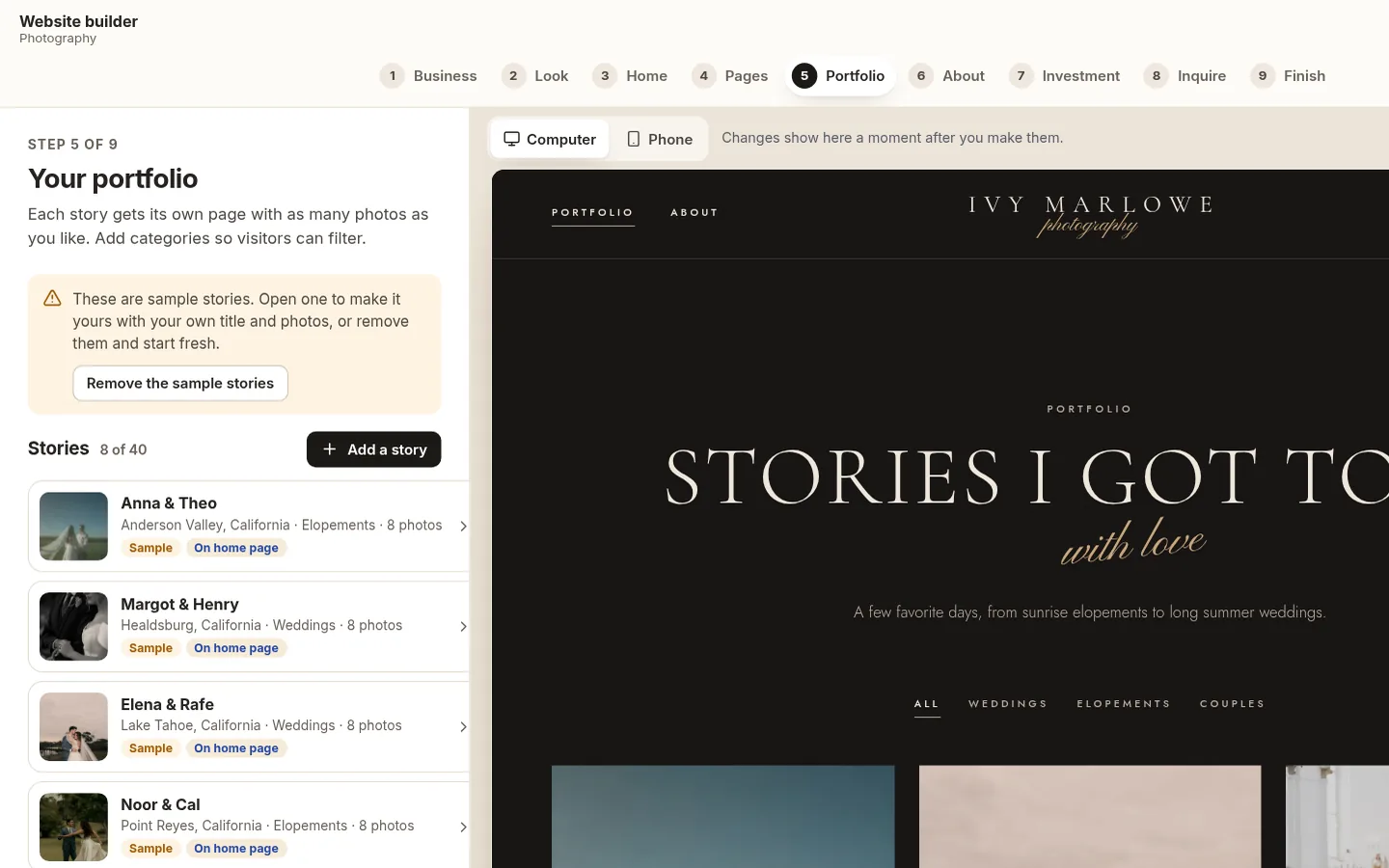Image resolution: width=1389 pixels, height=868 pixels.
Task: Click the PORTFOLIO link in the site preview
Action: (593, 212)
